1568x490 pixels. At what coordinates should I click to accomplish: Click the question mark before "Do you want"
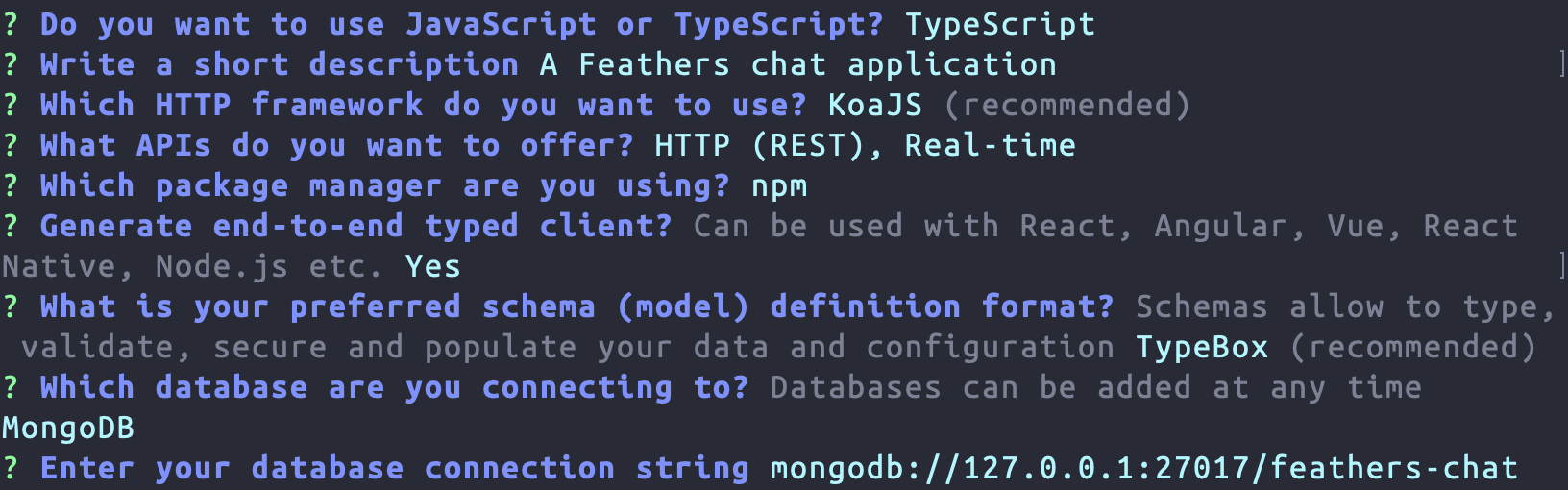coord(11,24)
